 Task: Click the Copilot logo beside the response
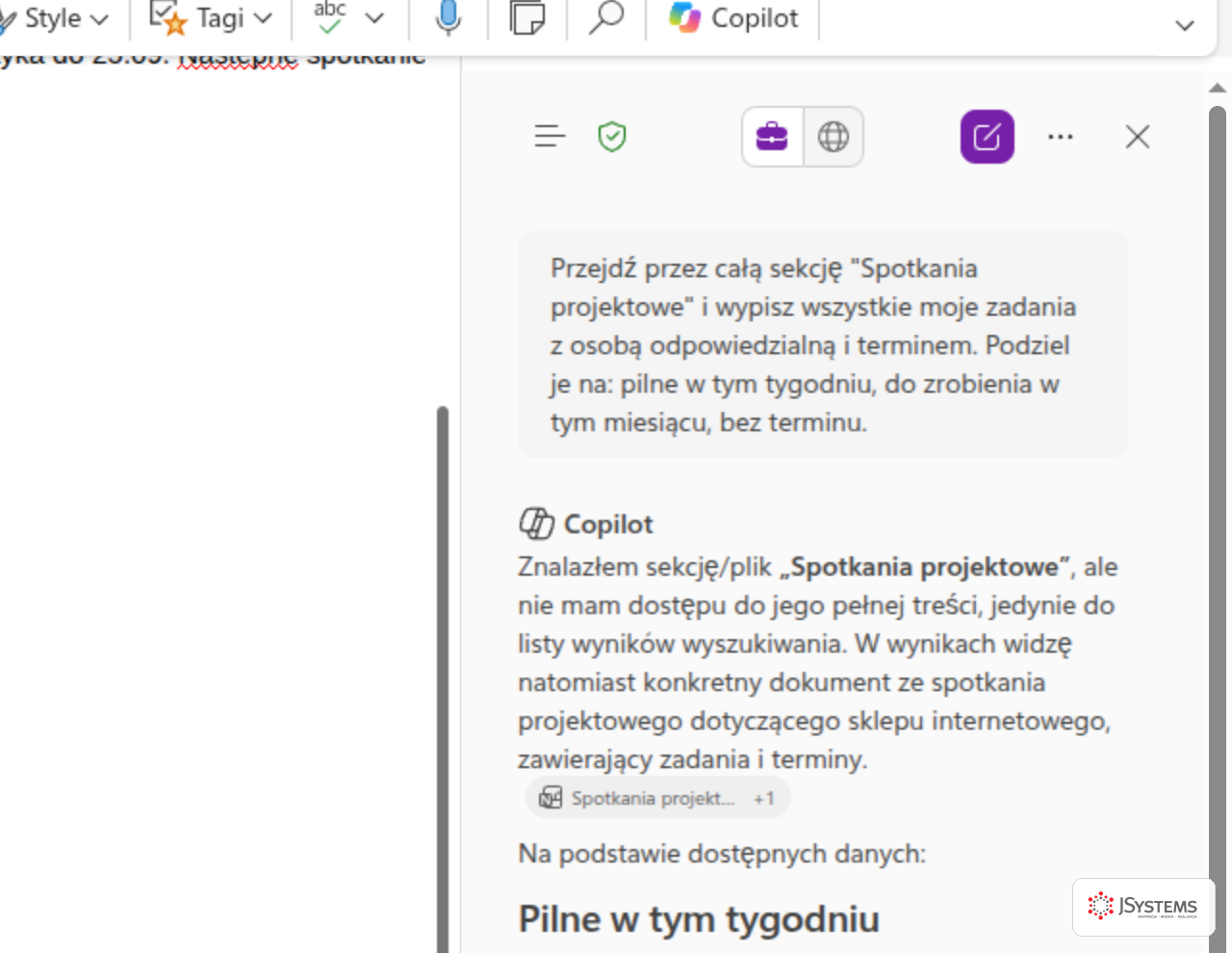tap(536, 524)
